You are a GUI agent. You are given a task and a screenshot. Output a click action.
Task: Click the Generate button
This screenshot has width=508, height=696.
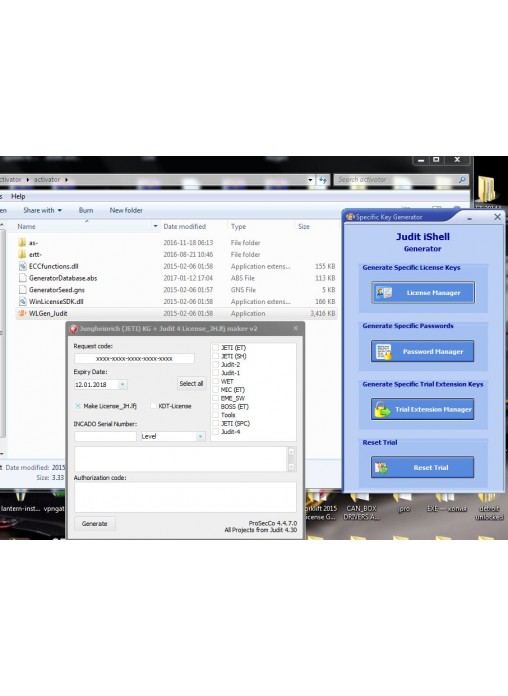pos(95,524)
